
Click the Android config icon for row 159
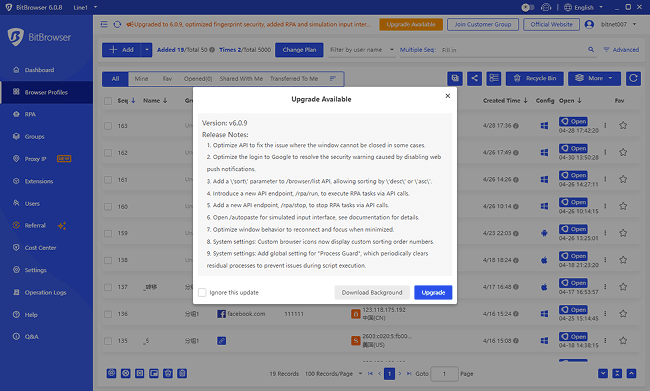[544, 233]
